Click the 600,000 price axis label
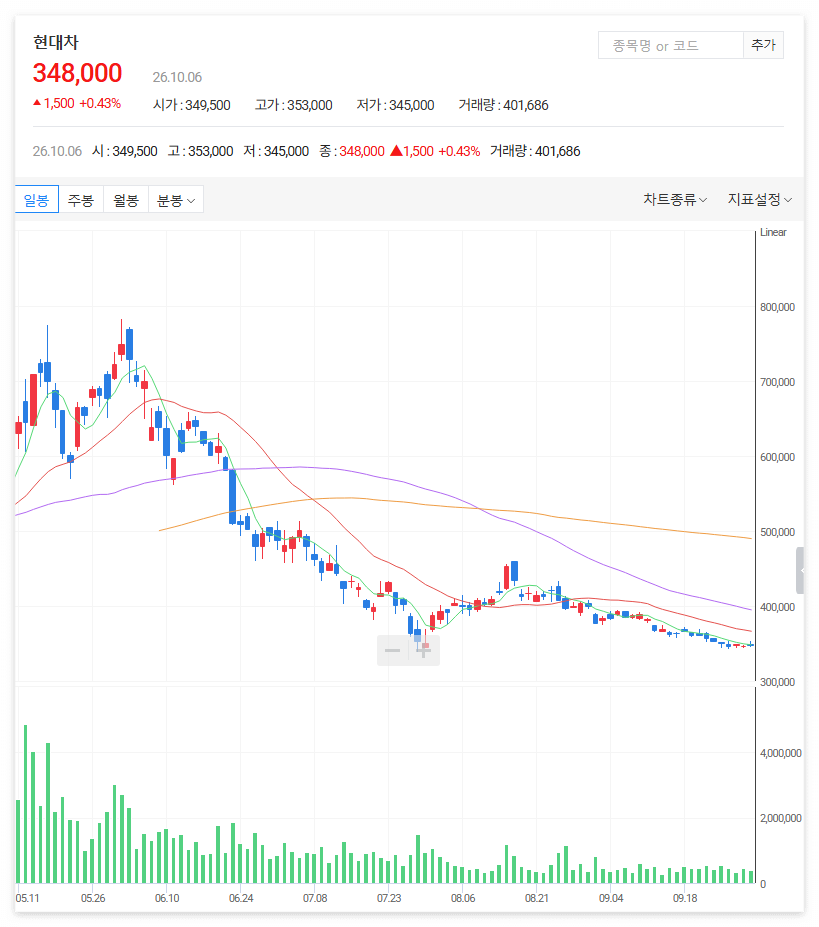Screen dimensions: 819x927 777,458
